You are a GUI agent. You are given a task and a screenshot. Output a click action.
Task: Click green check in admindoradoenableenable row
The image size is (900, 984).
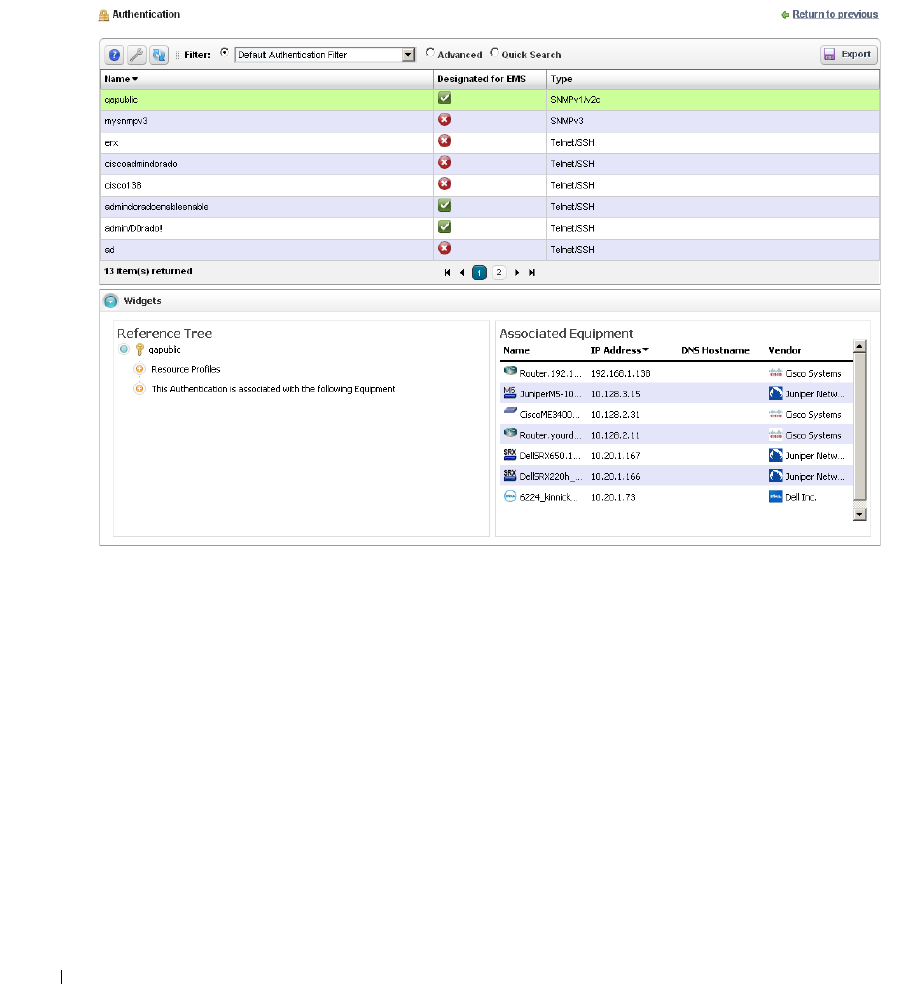point(444,205)
